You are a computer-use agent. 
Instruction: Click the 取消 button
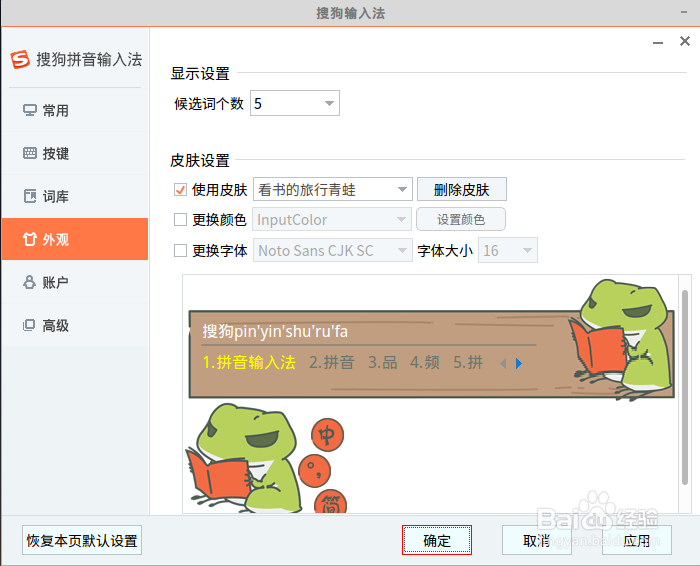pyautogui.click(x=537, y=540)
